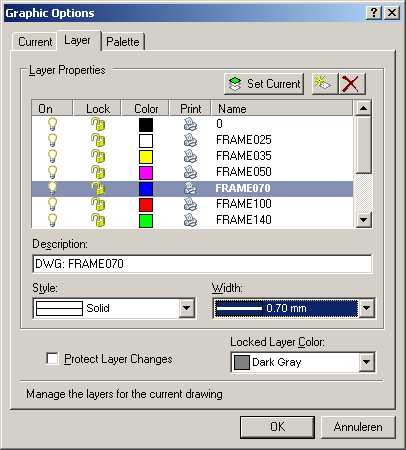This screenshot has width=406, height=450.
Task: Click the printer icon of FRAME140
Action: click(190, 220)
